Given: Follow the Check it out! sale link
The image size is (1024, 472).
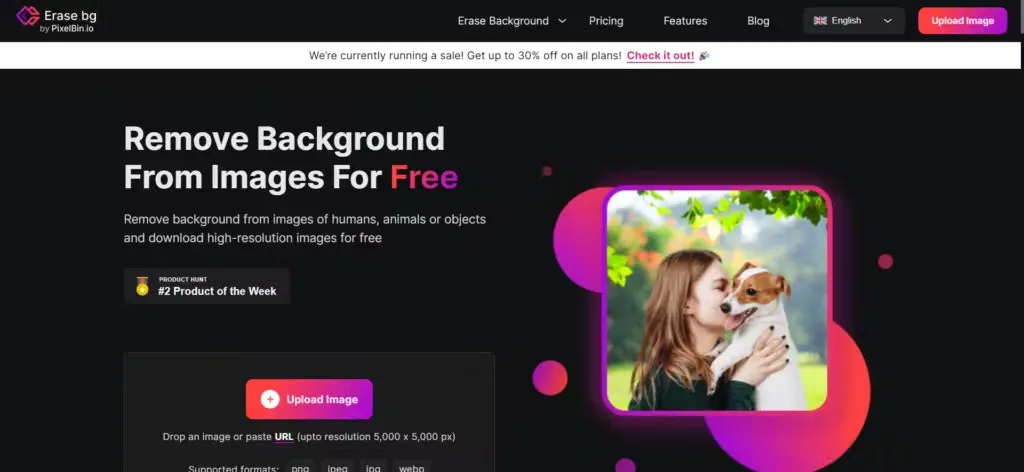Looking at the screenshot, I should [660, 56].
